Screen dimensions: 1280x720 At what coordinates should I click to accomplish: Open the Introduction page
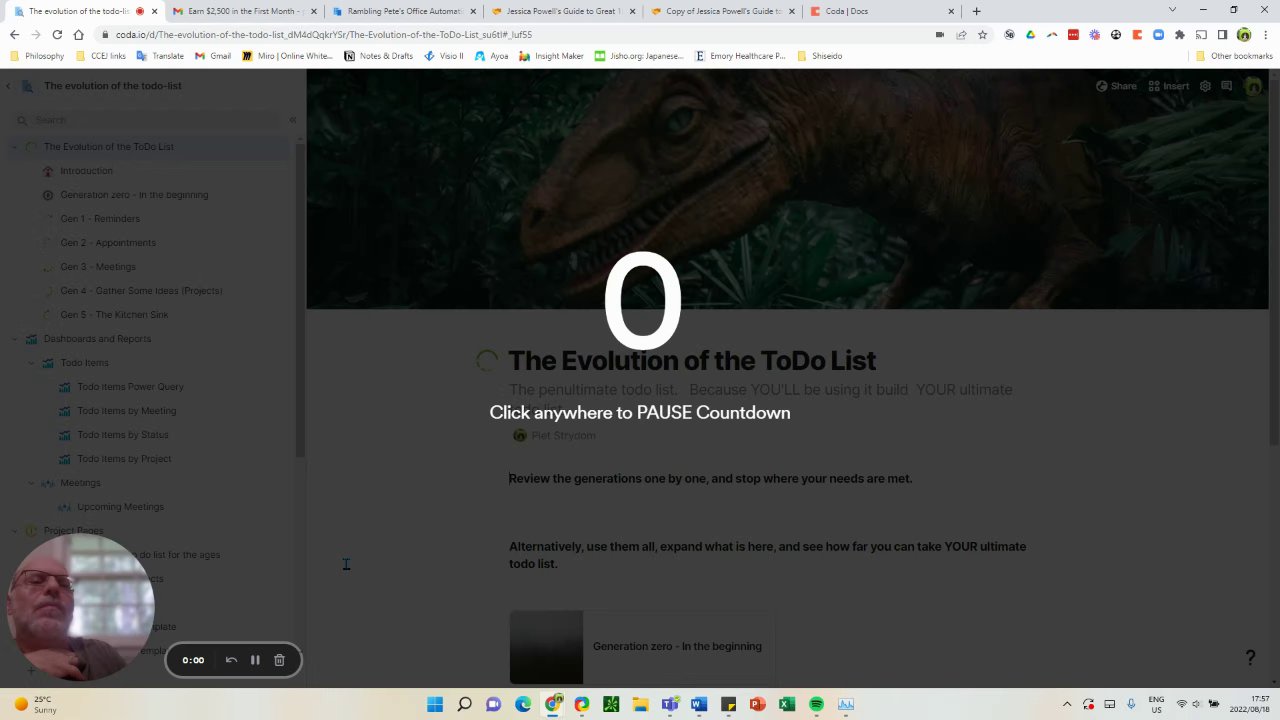click(86, 171)
